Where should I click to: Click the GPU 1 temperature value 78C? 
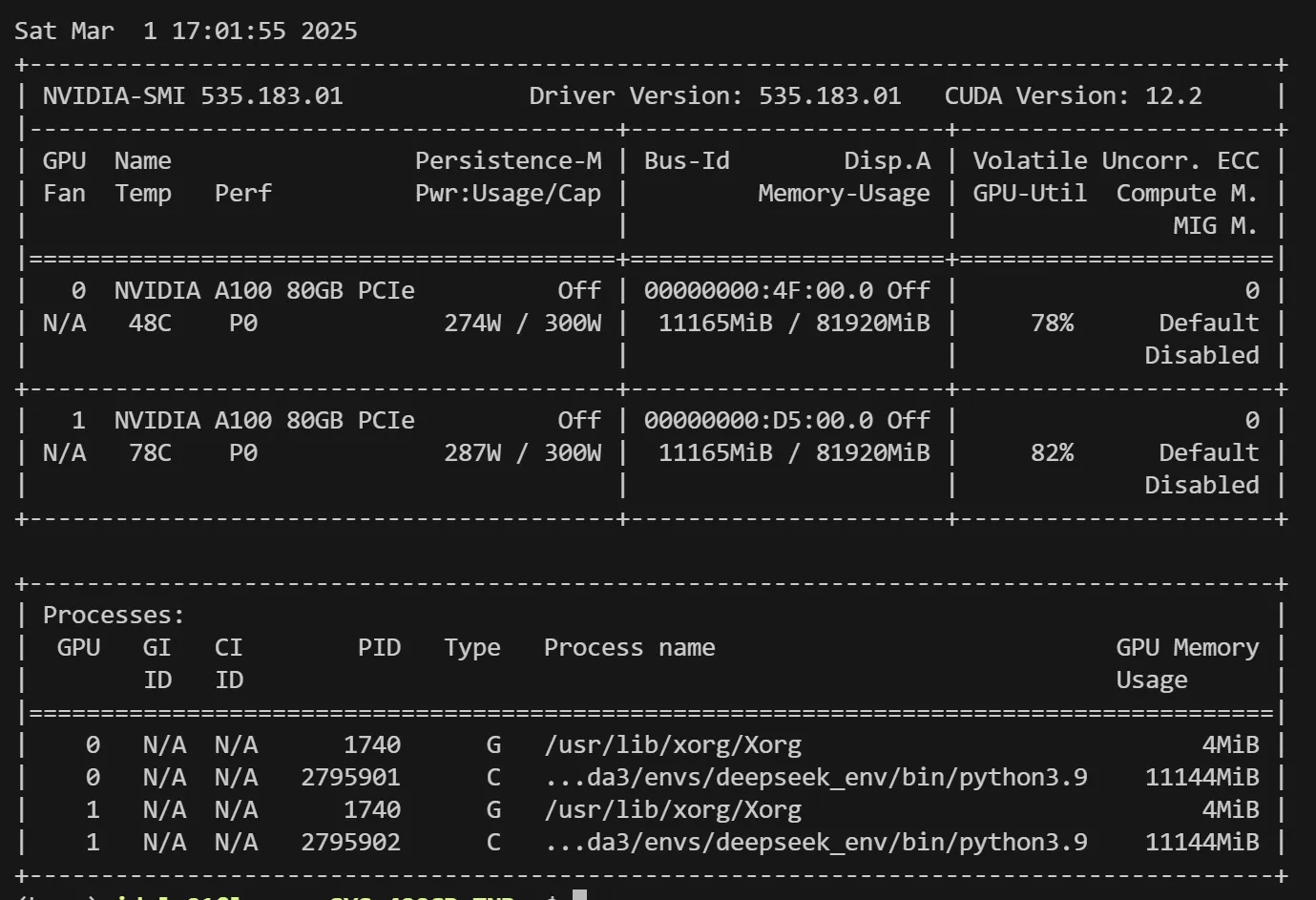[x=150, y=452]
